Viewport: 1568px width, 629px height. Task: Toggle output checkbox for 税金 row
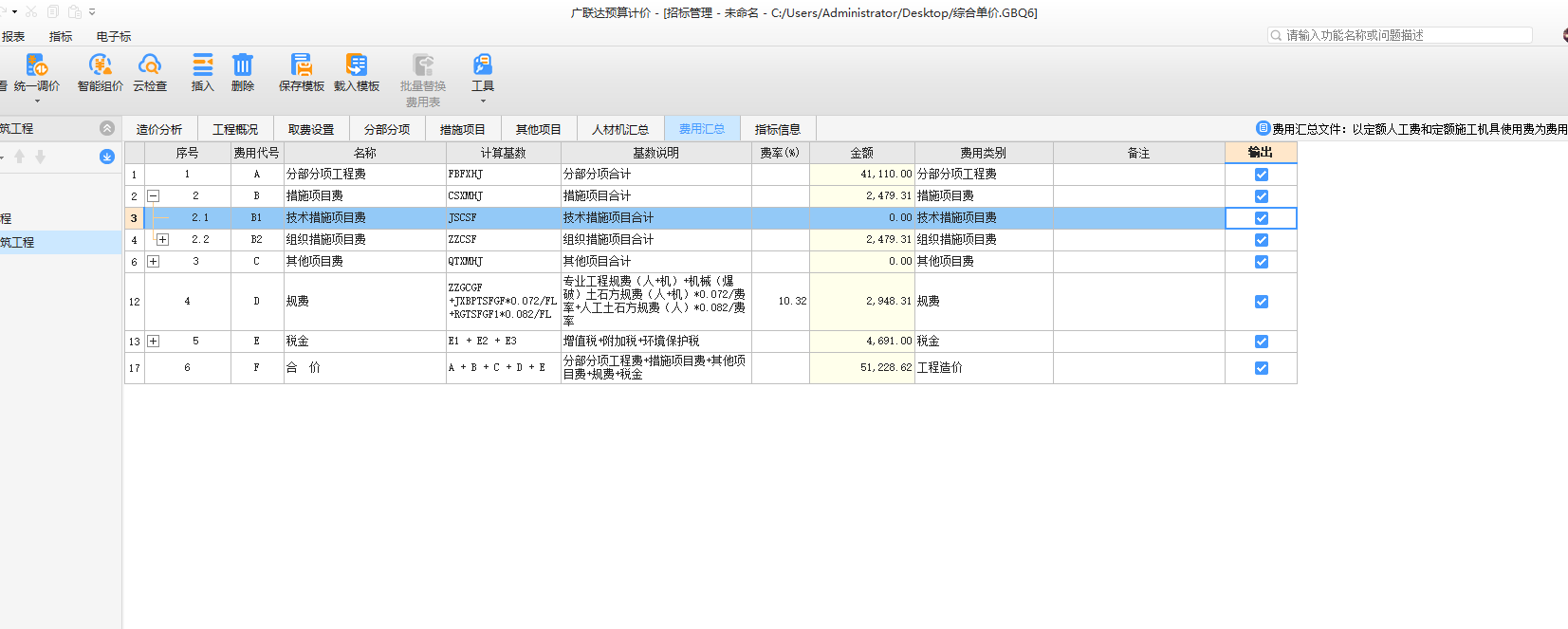click(x=1261, y=342)
